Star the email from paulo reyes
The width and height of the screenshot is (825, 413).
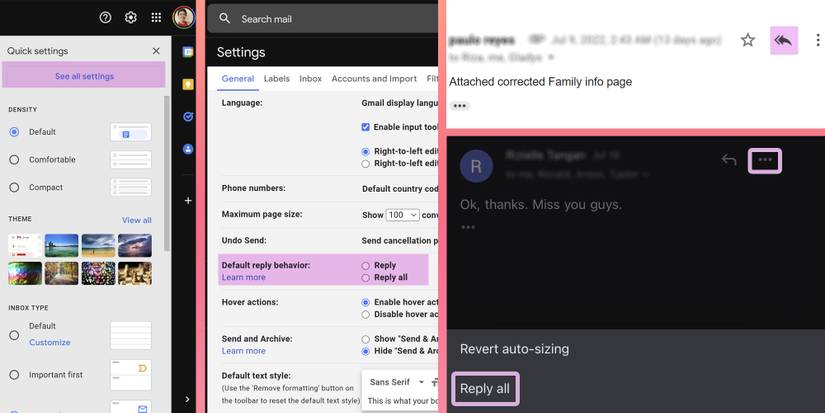[747, 40]
